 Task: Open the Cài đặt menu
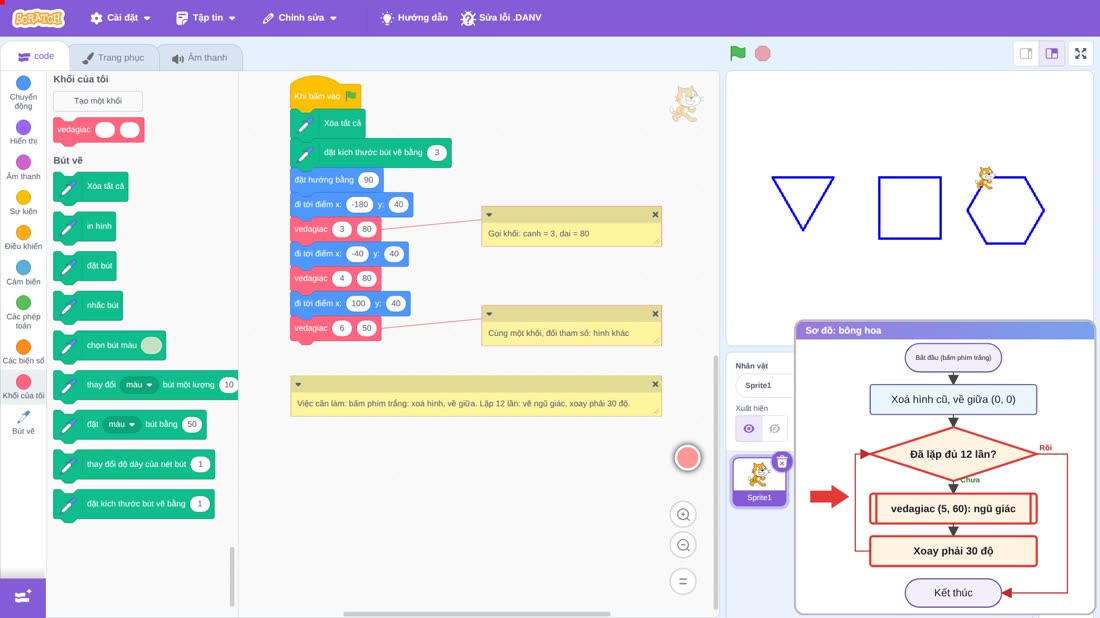121,18
